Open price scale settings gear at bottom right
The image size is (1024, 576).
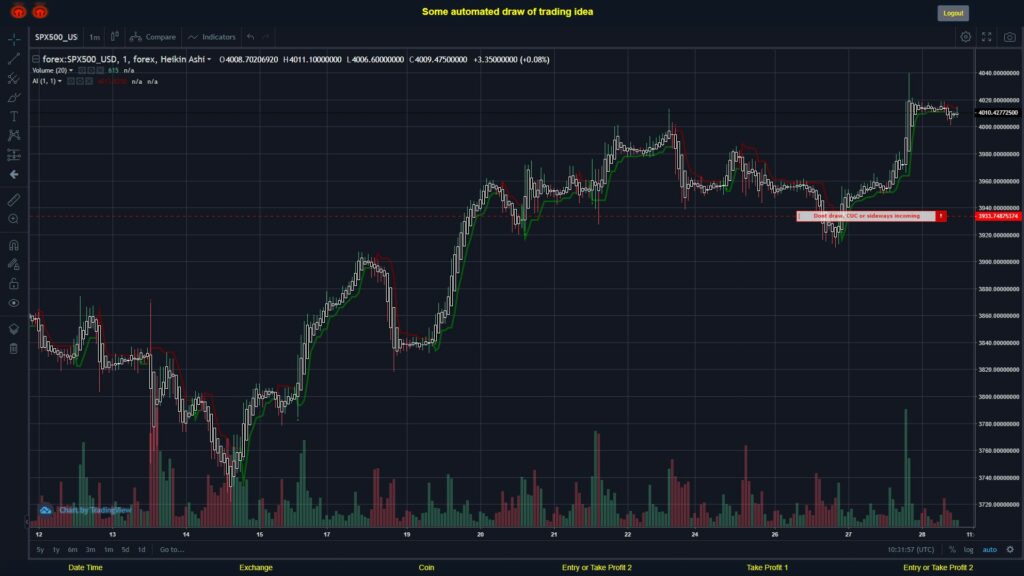tap(1010, 550)
